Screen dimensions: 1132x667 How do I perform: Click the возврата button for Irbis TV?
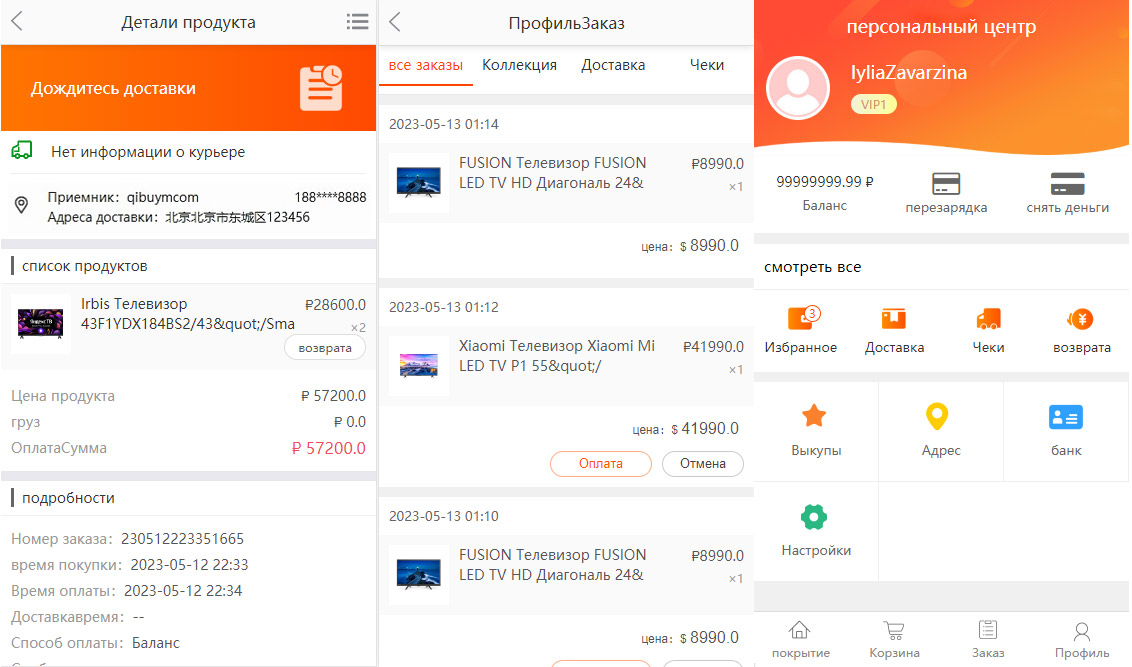click(325, 348)
